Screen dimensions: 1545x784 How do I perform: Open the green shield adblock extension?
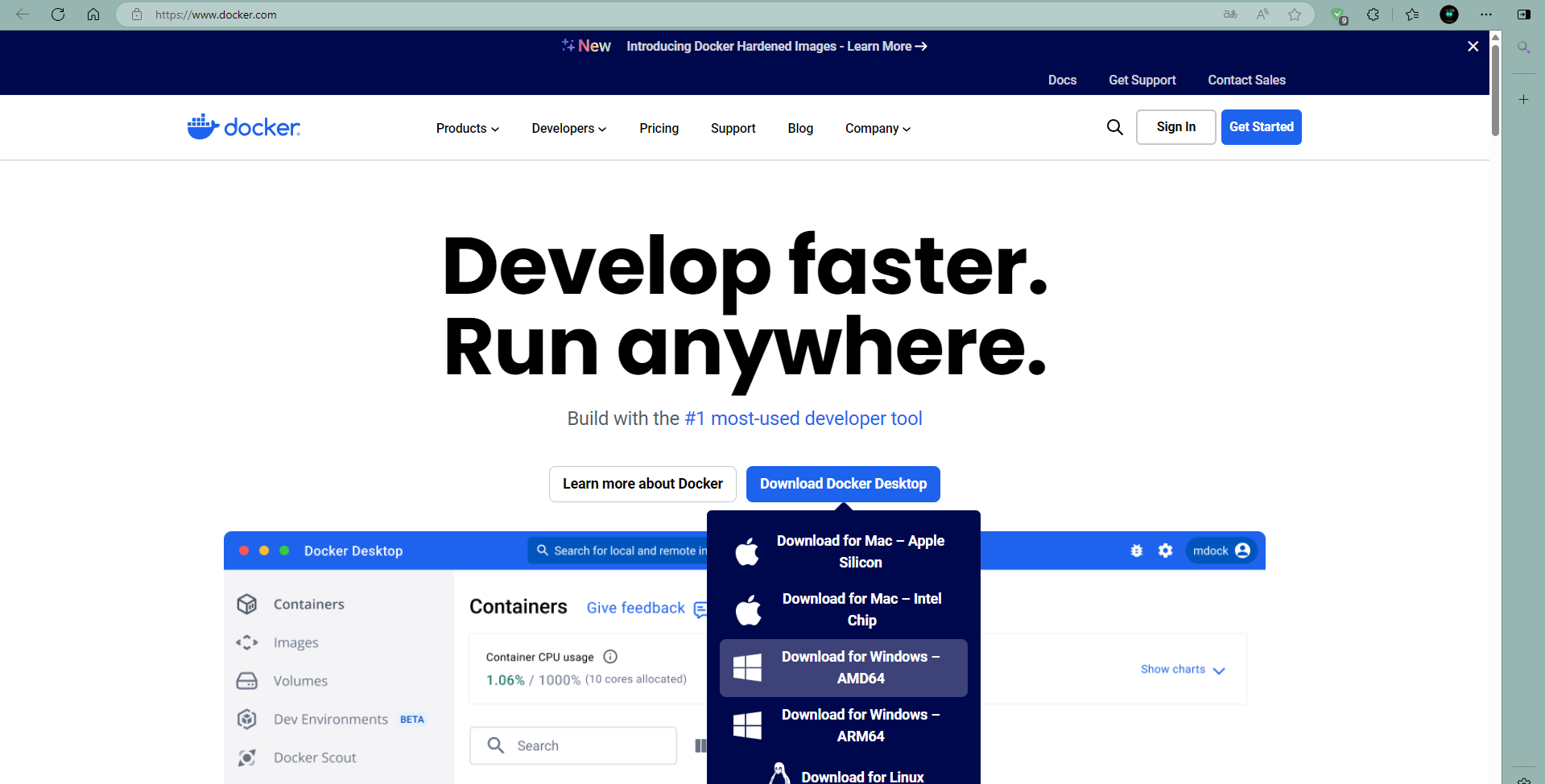1338,14
